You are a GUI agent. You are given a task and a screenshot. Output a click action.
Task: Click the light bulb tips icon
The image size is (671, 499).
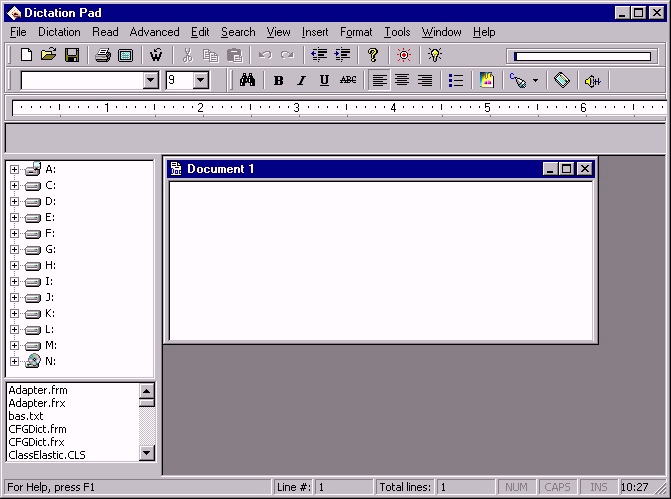[435, 55]
